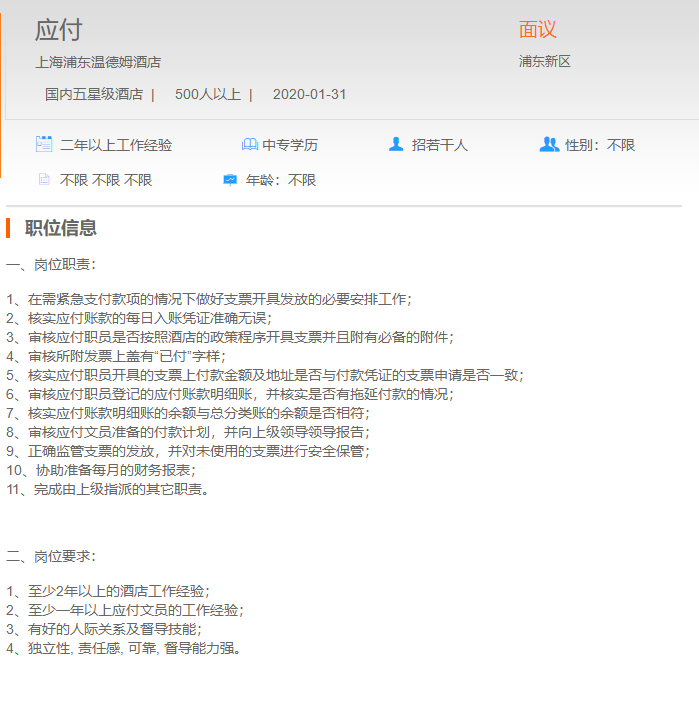Click the 国内五星级酒店 company type label
The image size is (699, 707).
click(94, 95)
